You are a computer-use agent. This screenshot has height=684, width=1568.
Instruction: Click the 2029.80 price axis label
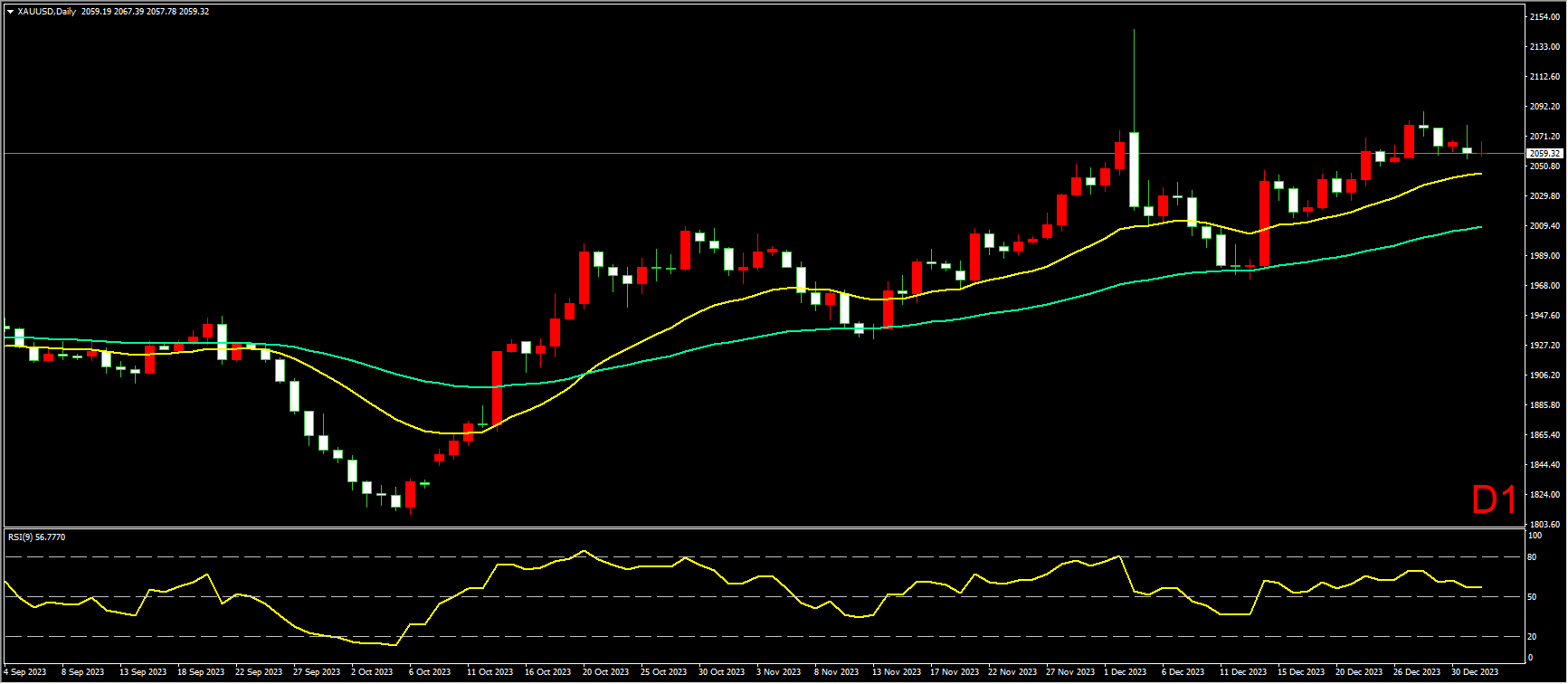1544,196
